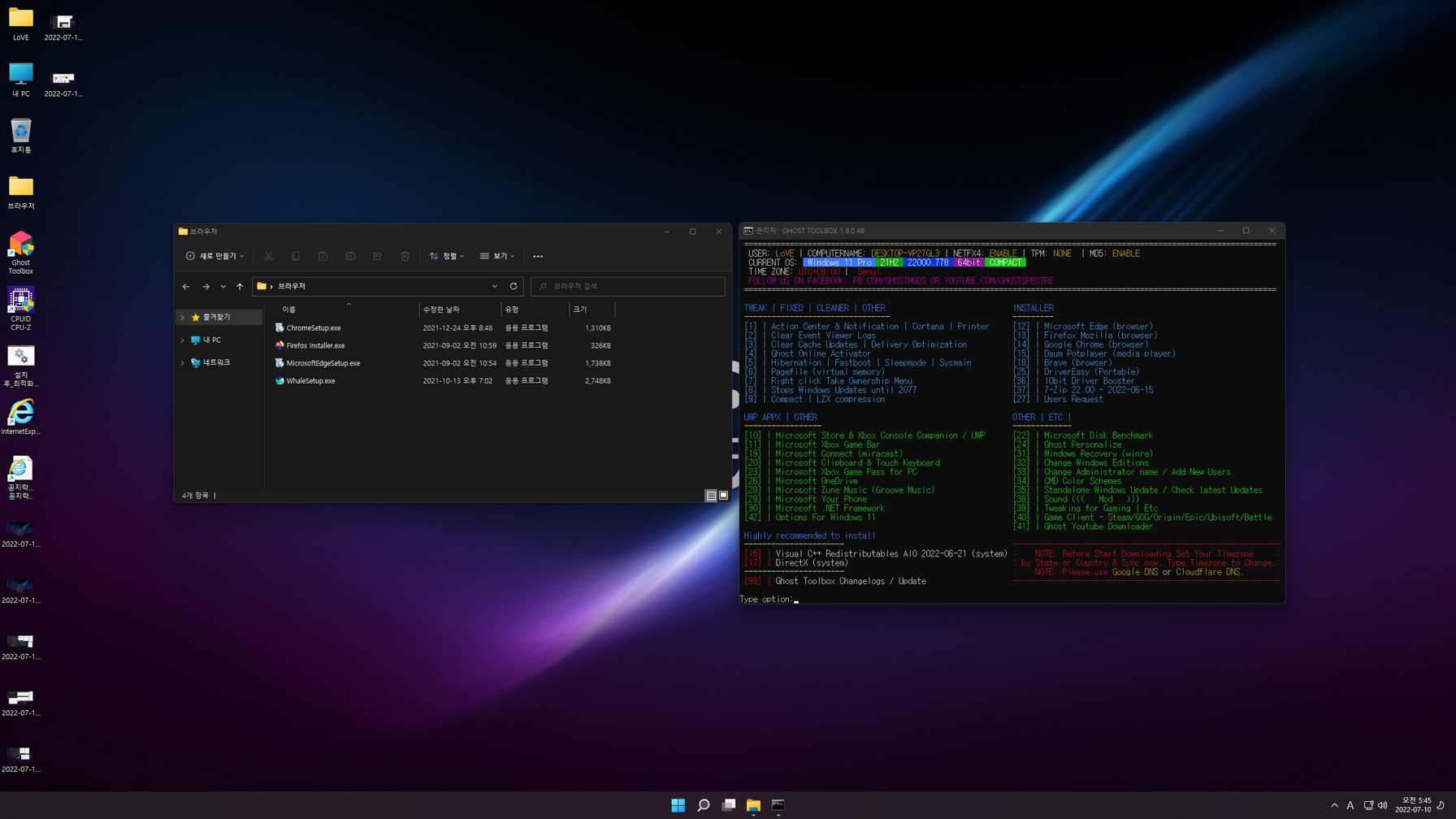Select the 휴지통 recycle bin icon

click(21, 136)
